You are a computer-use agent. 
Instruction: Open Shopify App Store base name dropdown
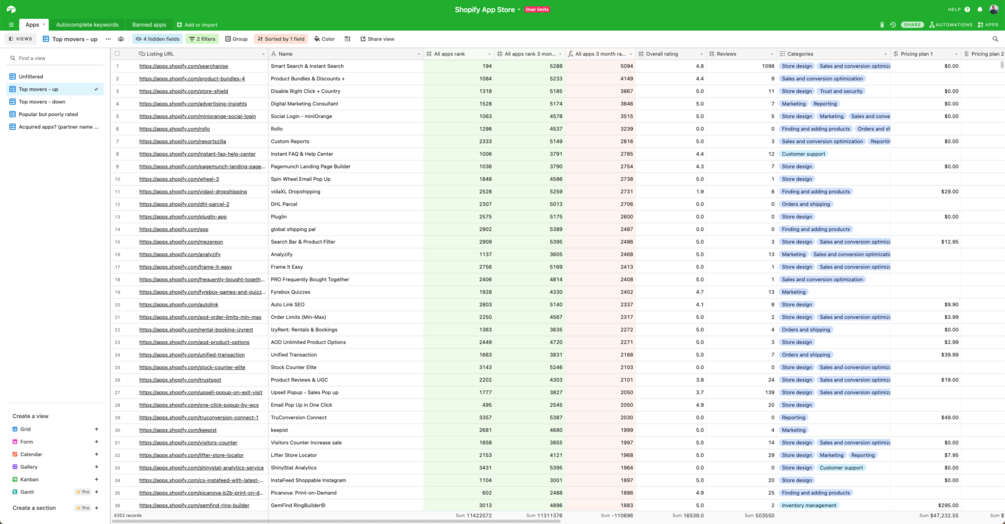(x=487, y=10)
